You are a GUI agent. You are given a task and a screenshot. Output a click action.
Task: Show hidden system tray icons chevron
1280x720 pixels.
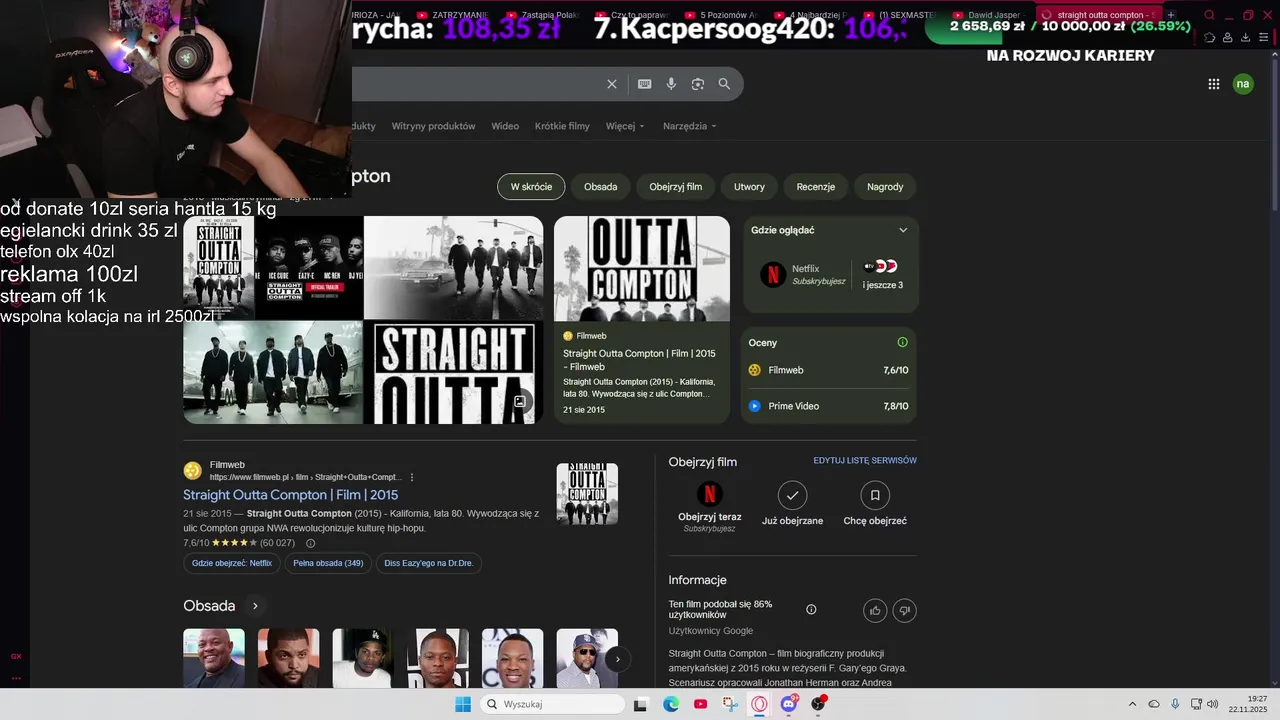[x=1132, y=704]
